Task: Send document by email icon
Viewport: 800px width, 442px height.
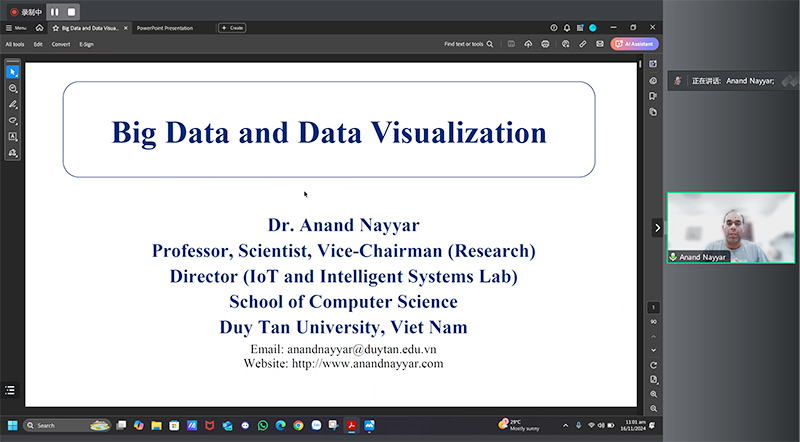Action: [598, 44]
